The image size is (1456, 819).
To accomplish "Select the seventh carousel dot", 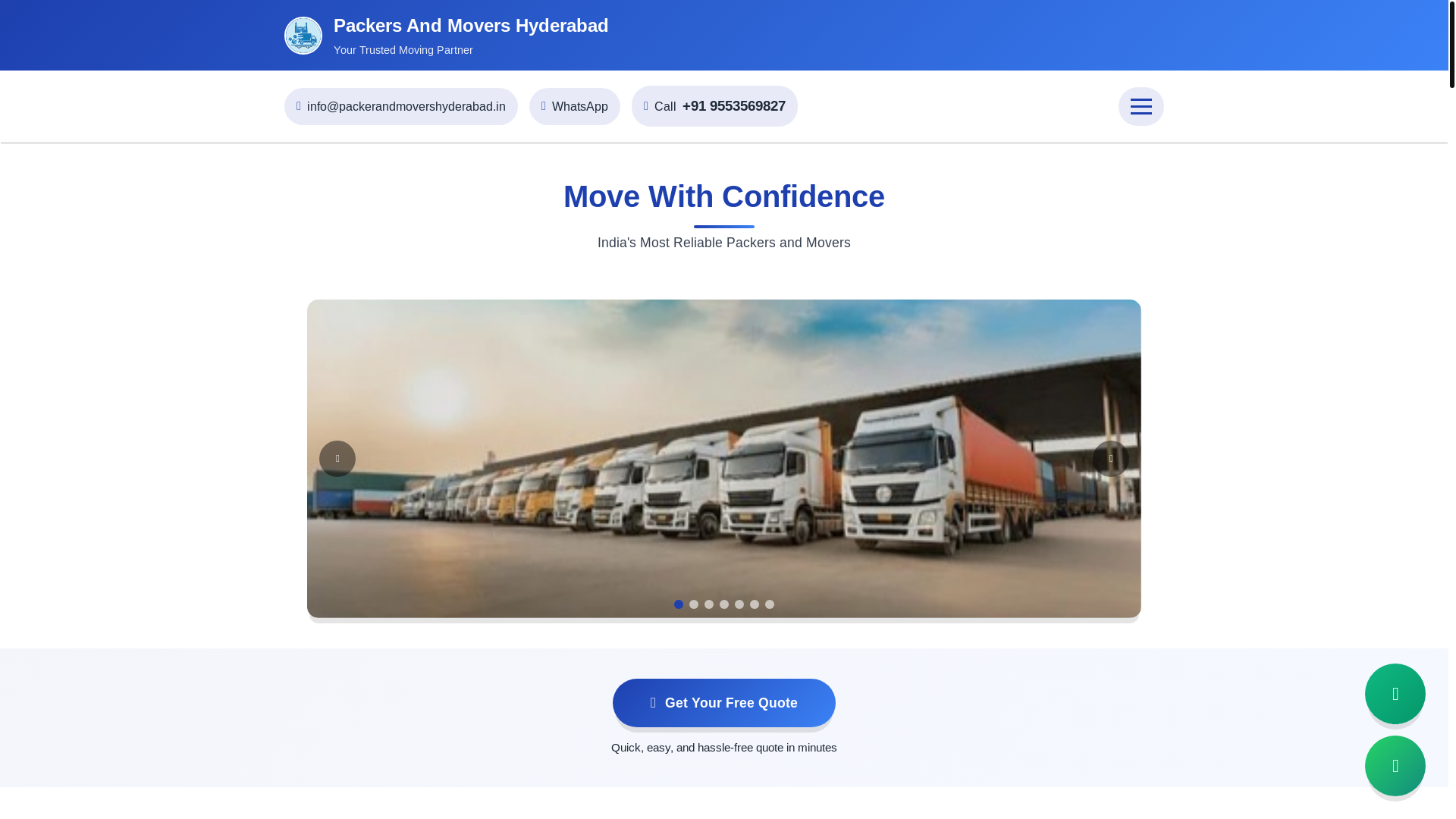I will 770,604.
